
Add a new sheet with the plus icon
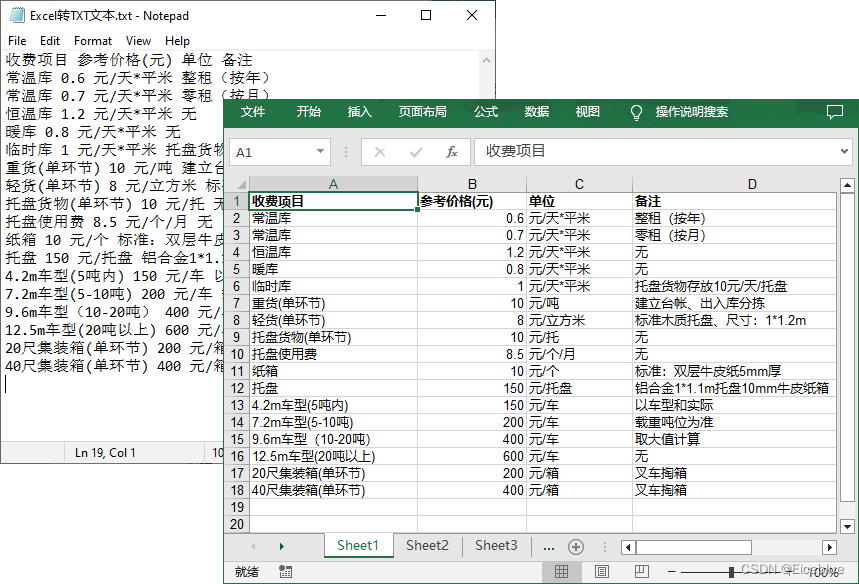[x=576, y=546]
